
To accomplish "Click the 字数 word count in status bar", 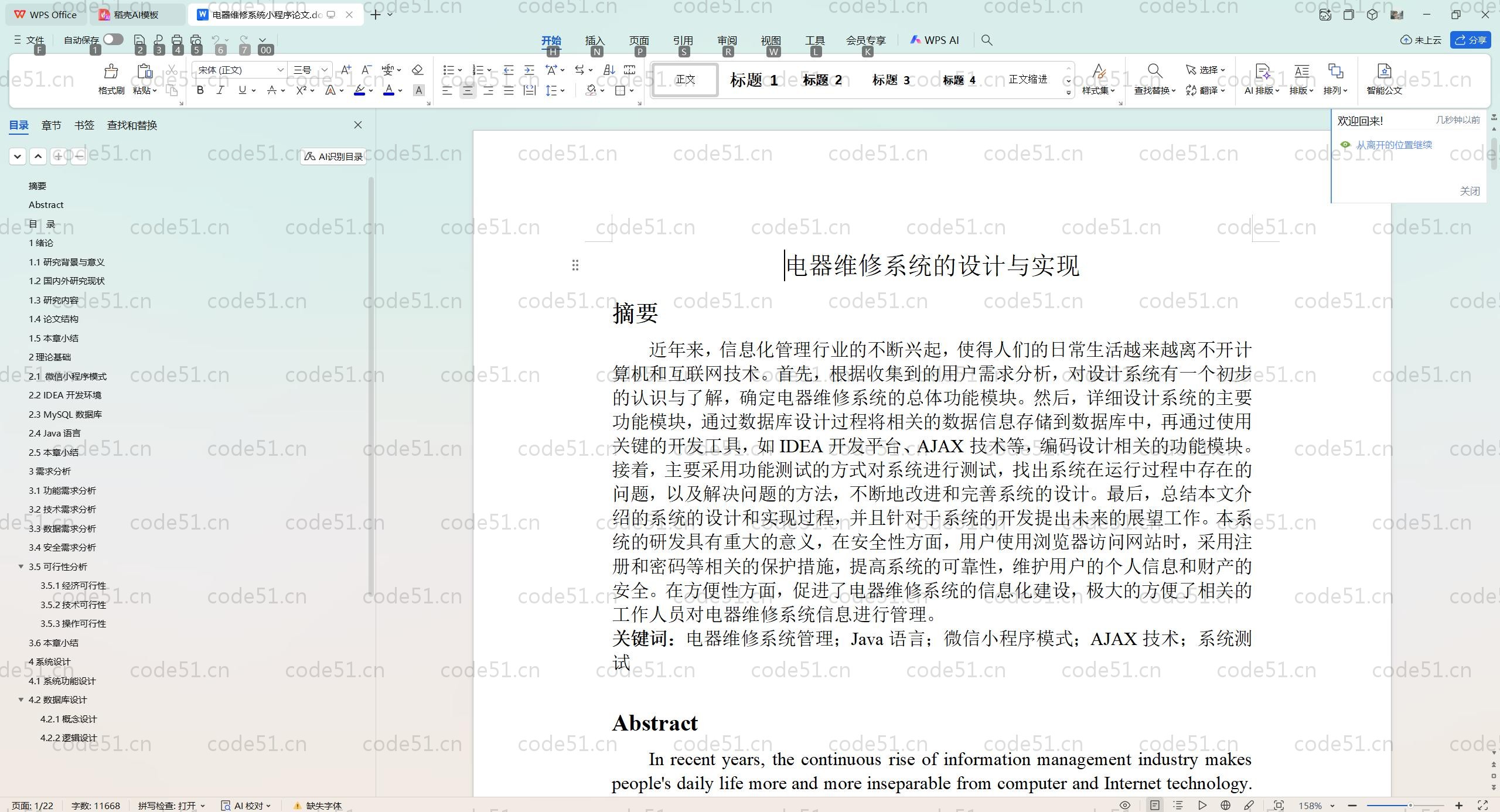I will click(96, 805).
